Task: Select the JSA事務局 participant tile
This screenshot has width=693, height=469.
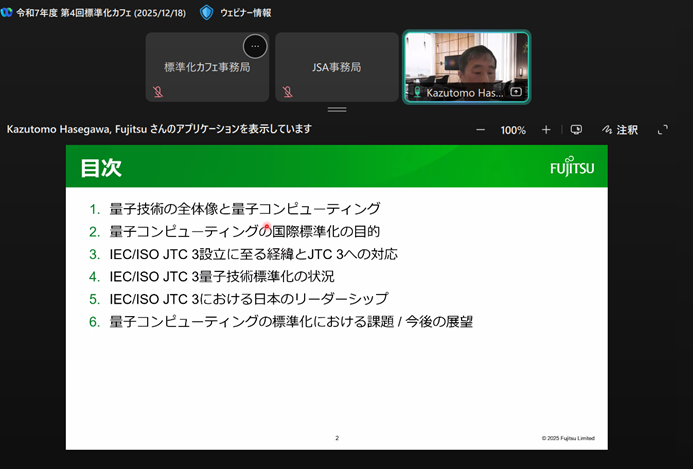Action: click(337, 67)
